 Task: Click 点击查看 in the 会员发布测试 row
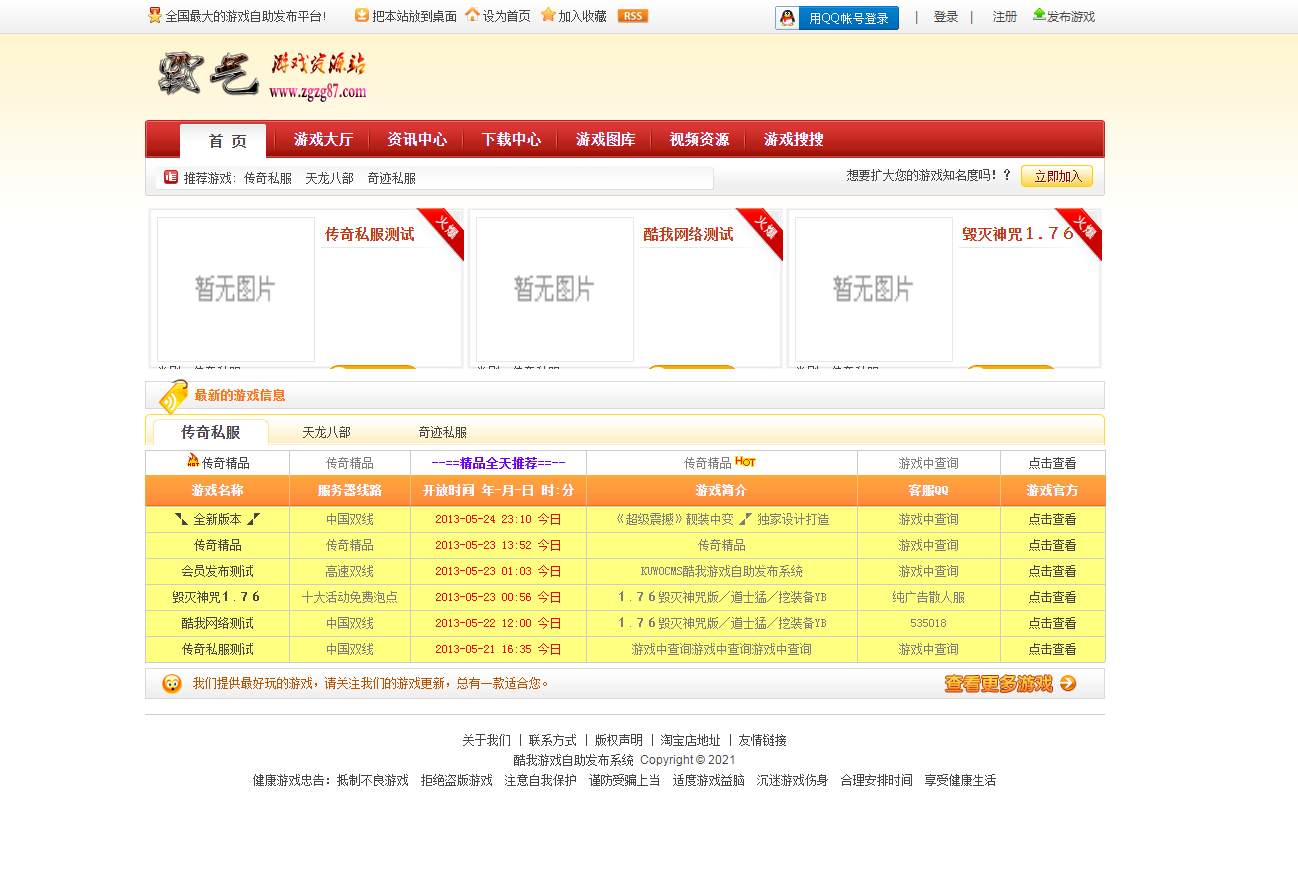[x=1052, y=572]
